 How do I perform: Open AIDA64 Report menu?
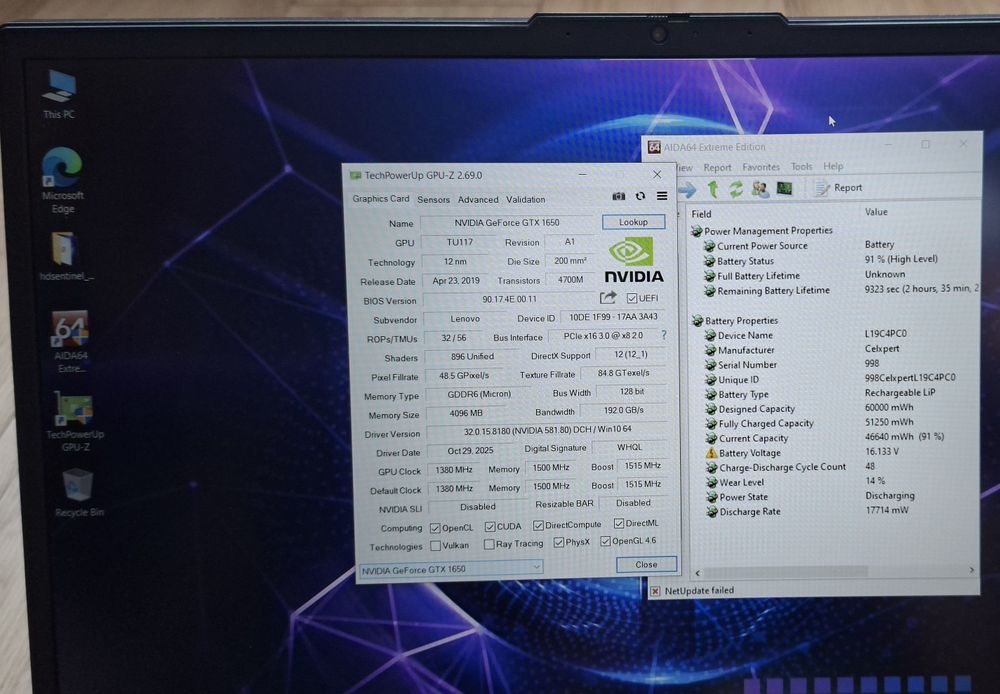[x=717, y=167]
